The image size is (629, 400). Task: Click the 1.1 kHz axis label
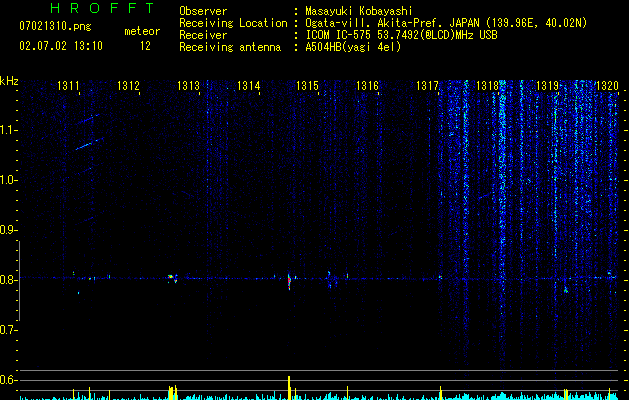(8, 130)
